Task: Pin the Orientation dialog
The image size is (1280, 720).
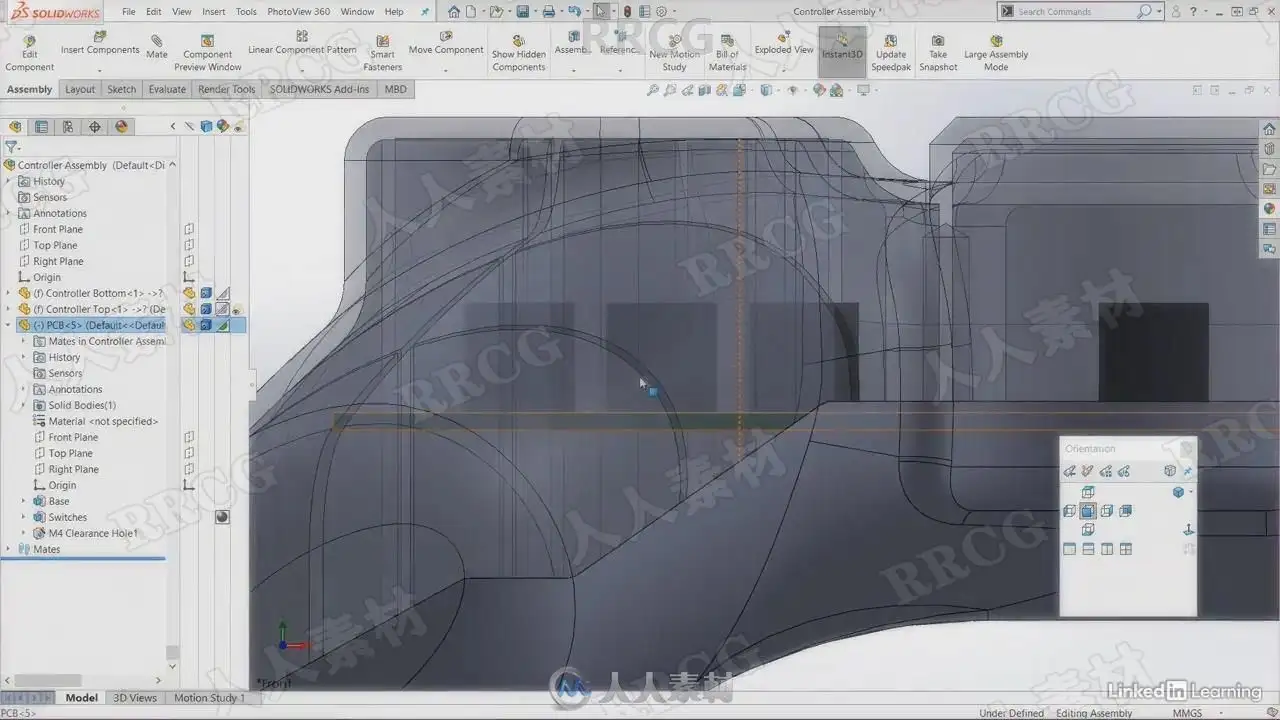Action: 1188,471
